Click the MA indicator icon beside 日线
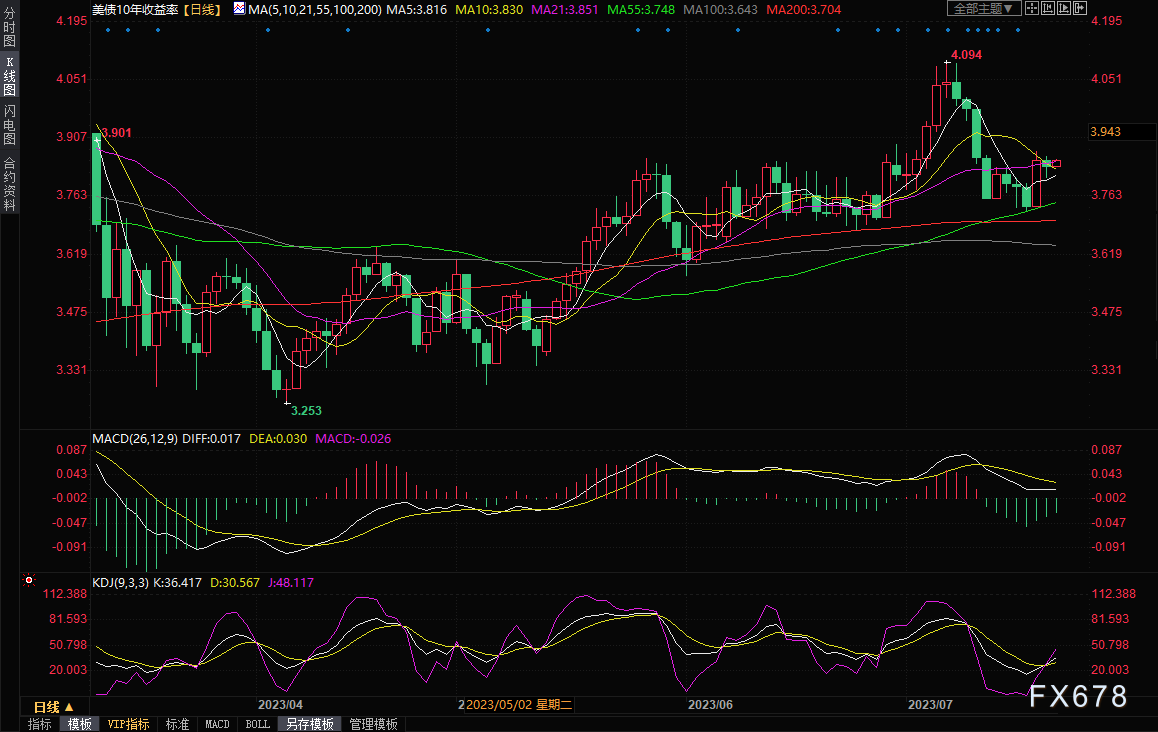Screen dimensions: 1158x732 239,9
